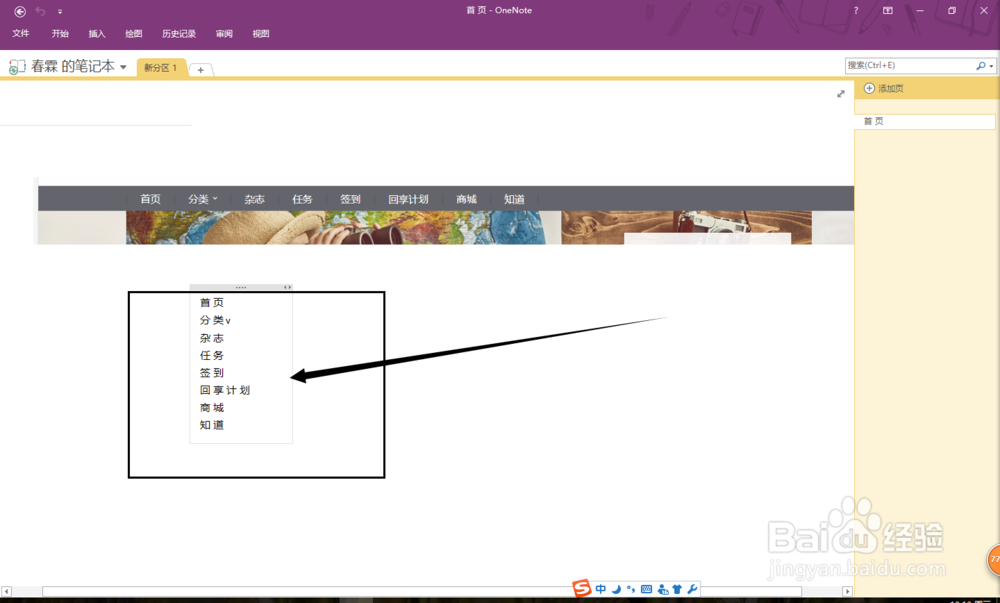This screenshot has height=603, width=1000.
Task: Click 任务 in the image navigation bar
Action: tap(302, 199)
